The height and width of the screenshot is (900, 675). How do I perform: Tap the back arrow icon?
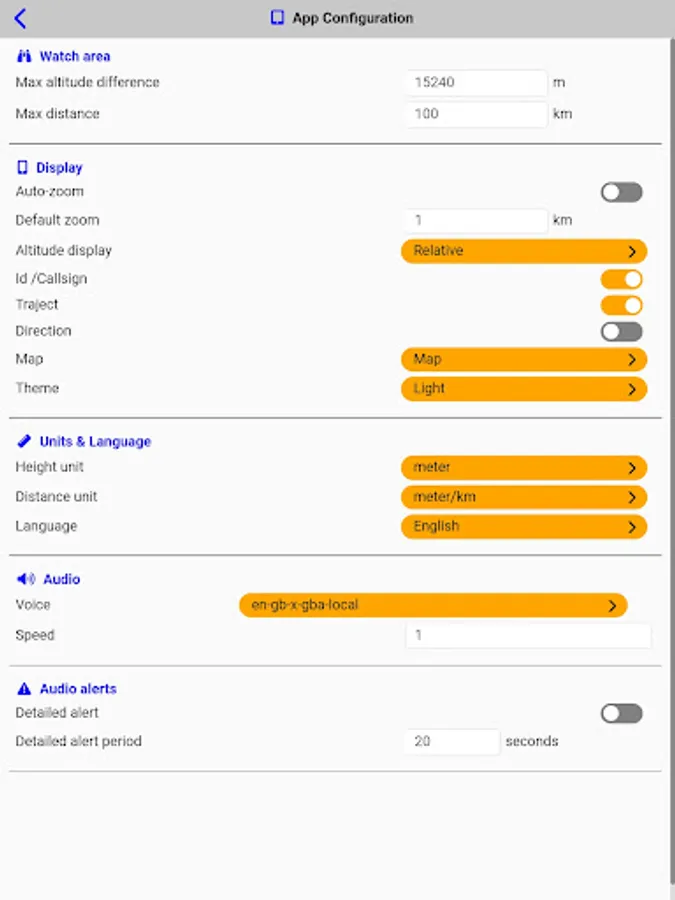[x=21, y=18]
